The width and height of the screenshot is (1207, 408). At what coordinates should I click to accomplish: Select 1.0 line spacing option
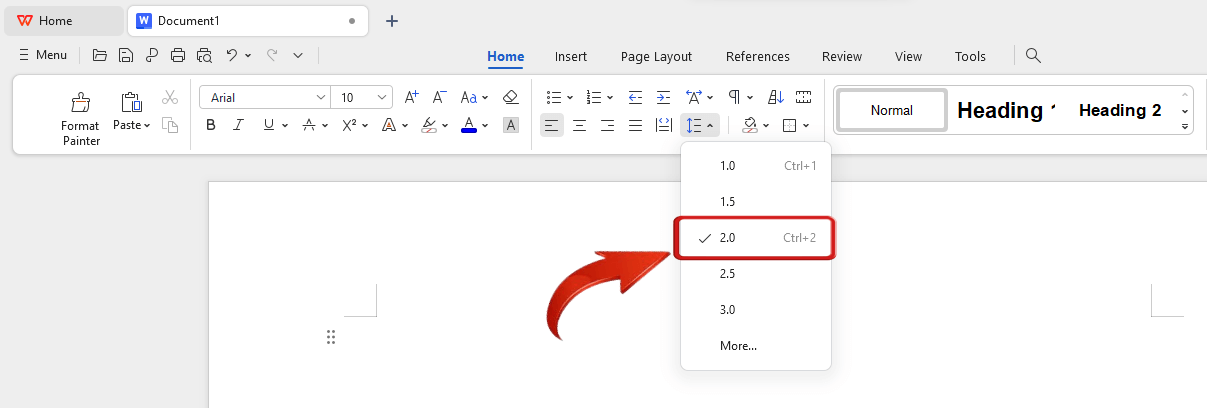click(756, 166)
